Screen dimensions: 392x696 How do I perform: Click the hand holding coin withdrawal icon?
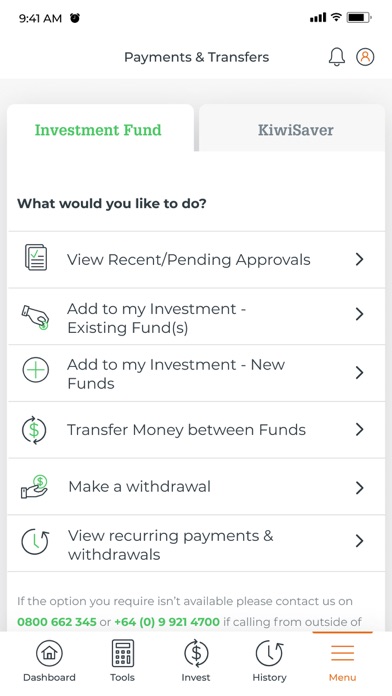point(35,486)
